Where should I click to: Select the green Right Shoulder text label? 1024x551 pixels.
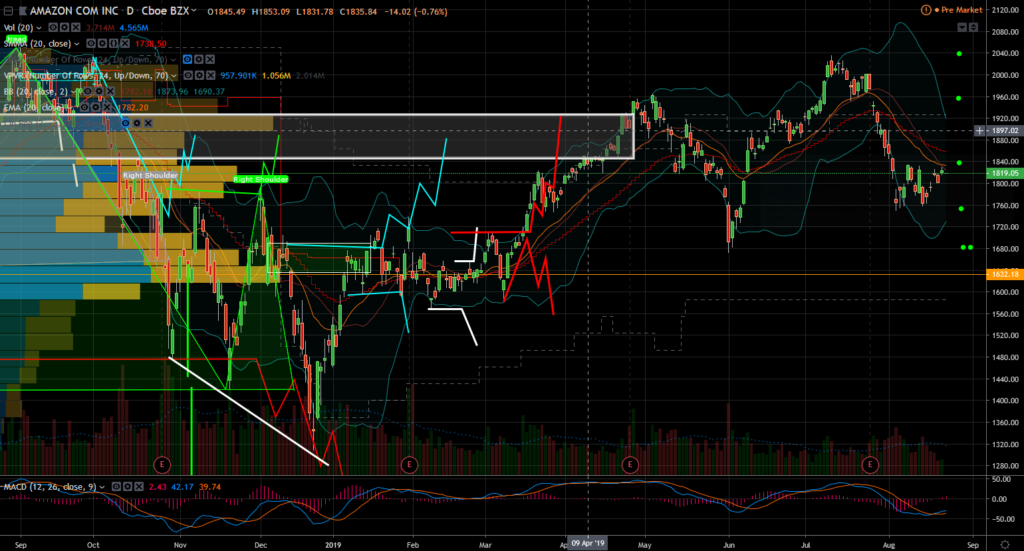click(261, 179)
